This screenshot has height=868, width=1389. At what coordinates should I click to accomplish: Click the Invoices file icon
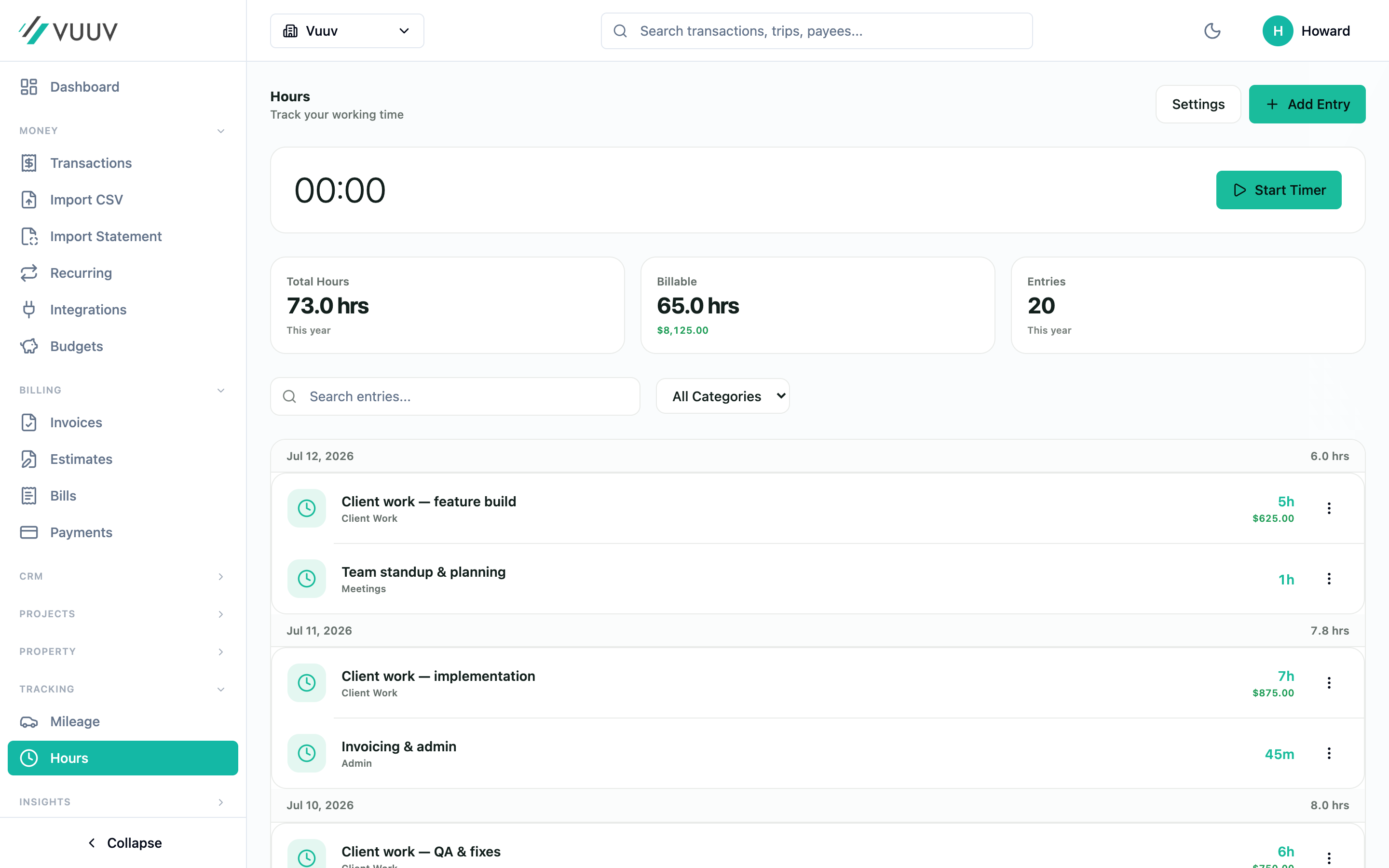(29, 422)
